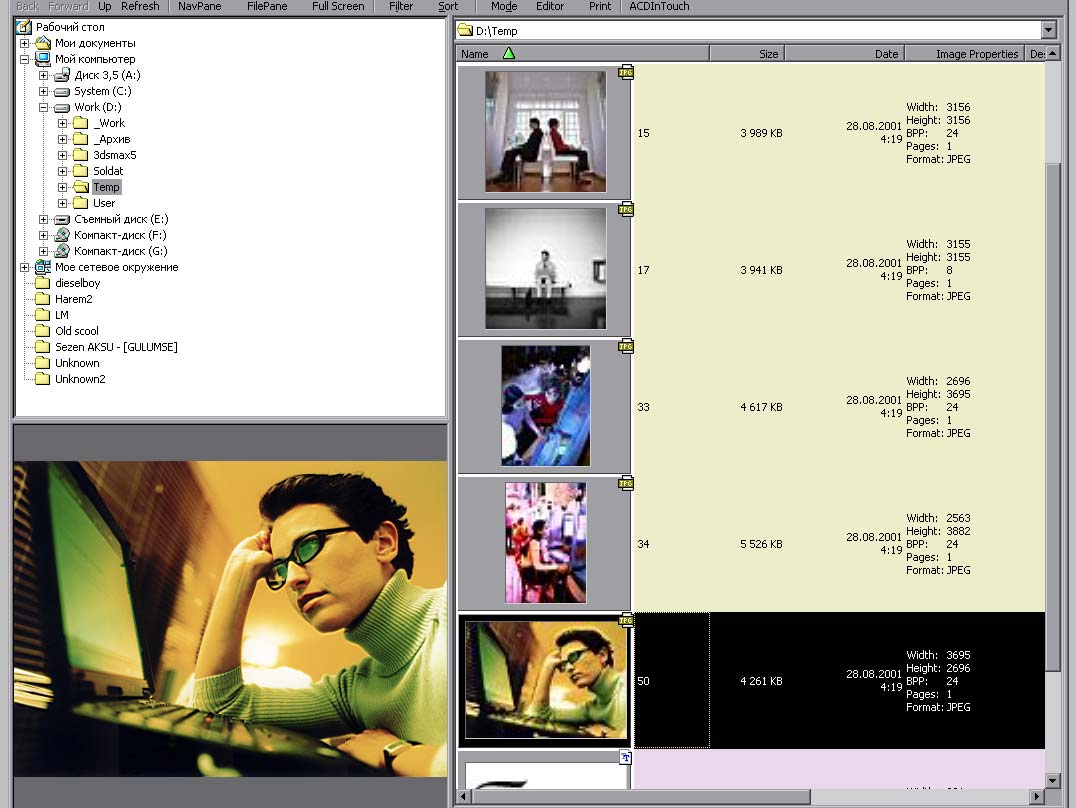Select the Sezen AKSU - [GULUMSE] folder
Image resolution: width=1076 pixels, height=808 pixels.
point(116,347)
